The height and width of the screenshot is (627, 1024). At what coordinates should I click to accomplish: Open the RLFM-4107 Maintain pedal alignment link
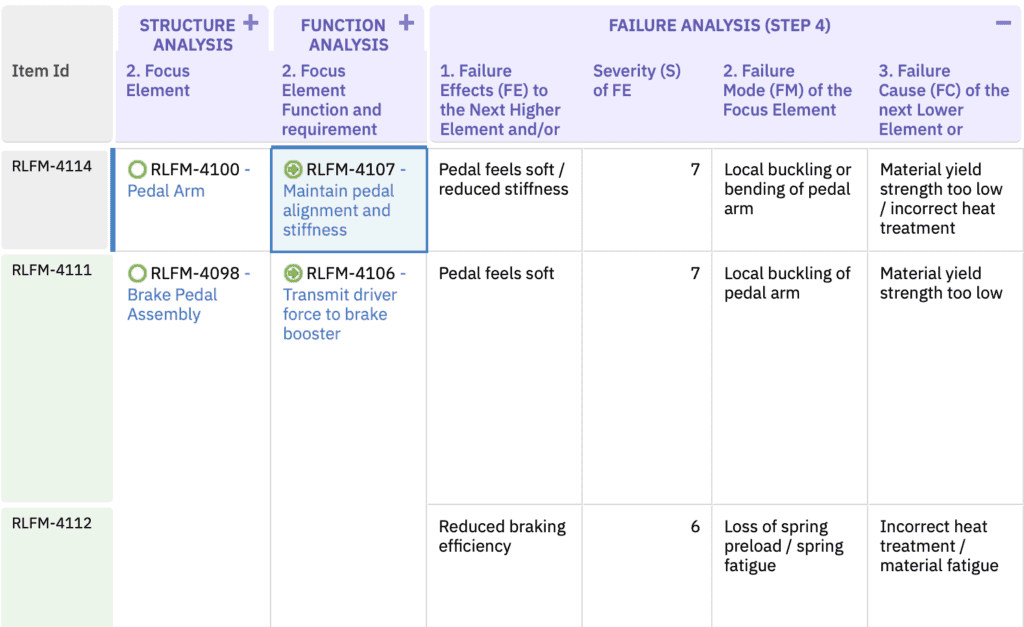pyautogui.click(x=337, y=210)
